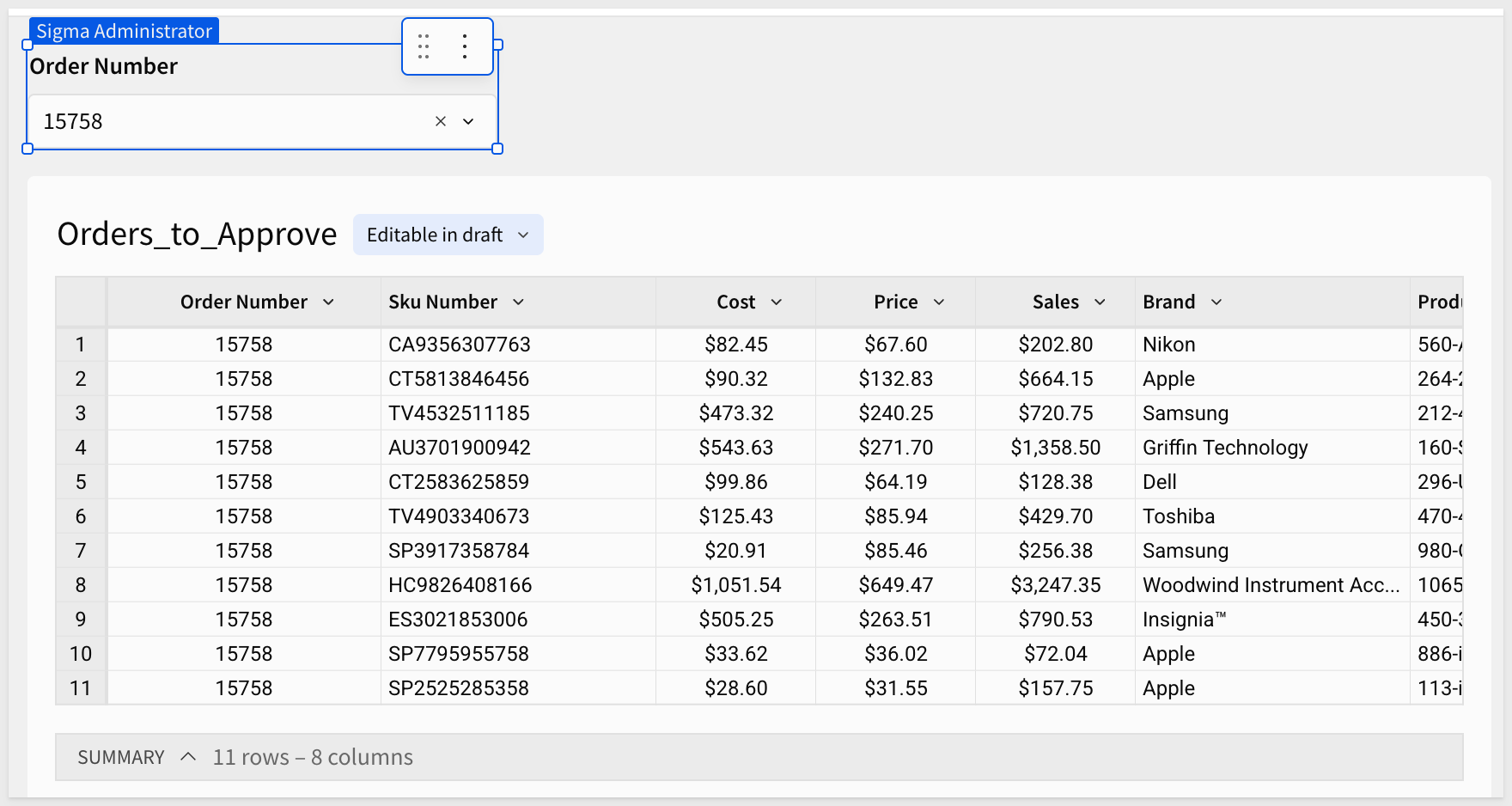1512x806 pixels.
Task: Open Order Number column menu arrow
Action: point(328,302)
